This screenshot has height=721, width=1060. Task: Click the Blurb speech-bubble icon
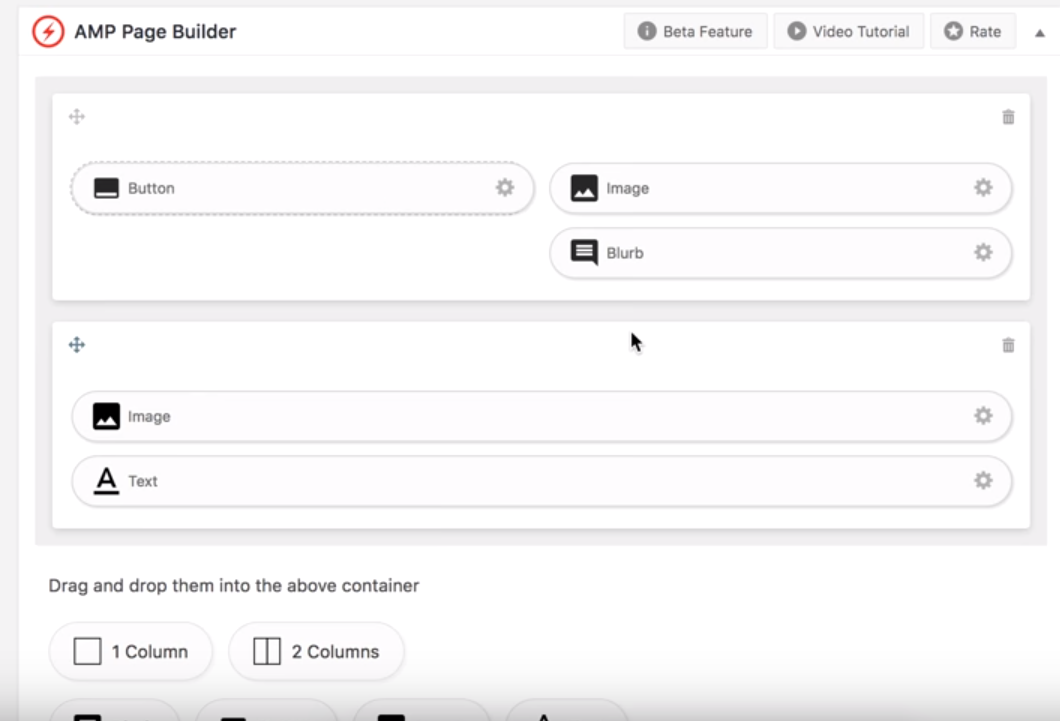[584, 253]
